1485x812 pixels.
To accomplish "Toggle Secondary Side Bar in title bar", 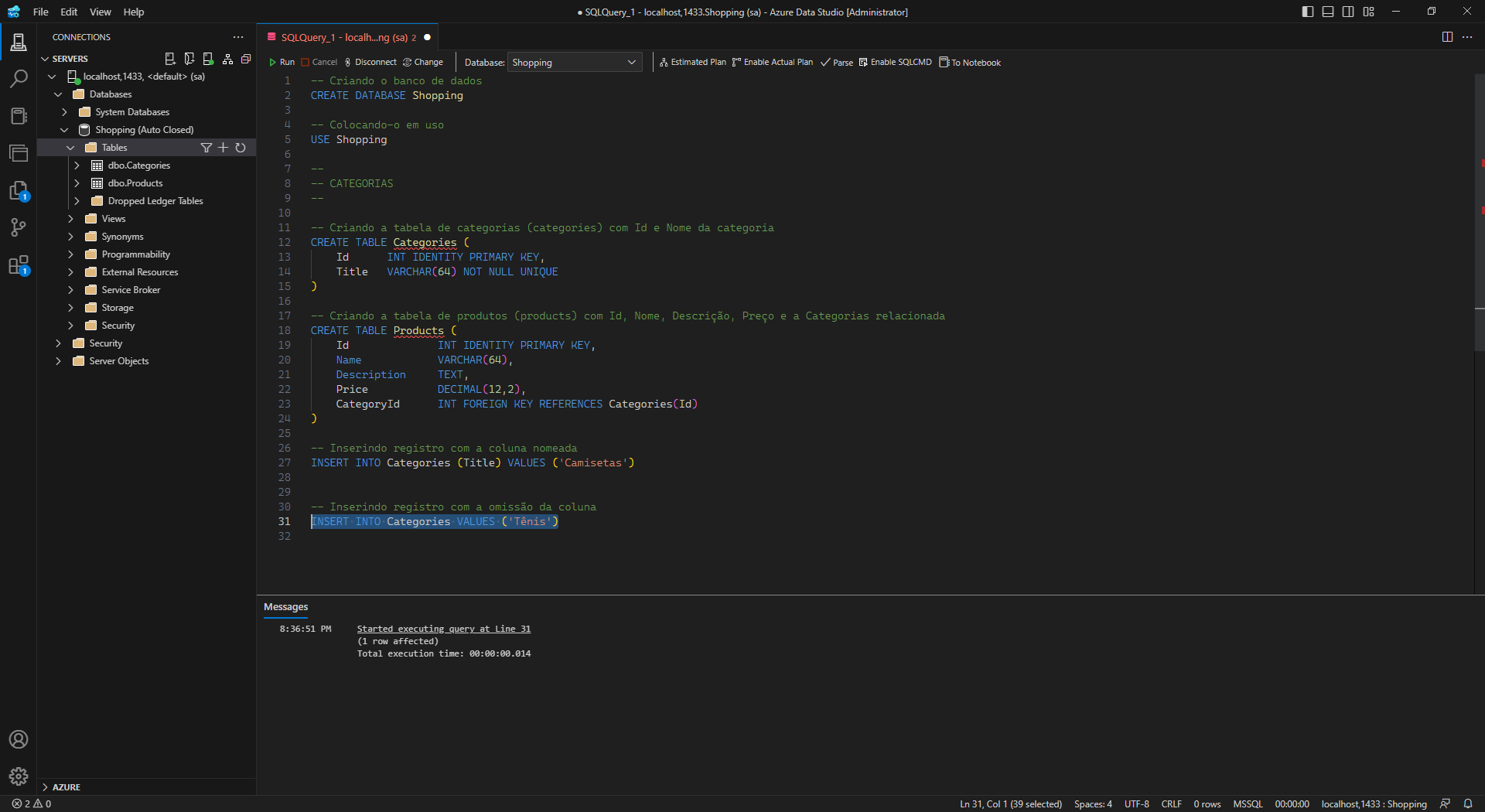I will (x=1348, y=12).
